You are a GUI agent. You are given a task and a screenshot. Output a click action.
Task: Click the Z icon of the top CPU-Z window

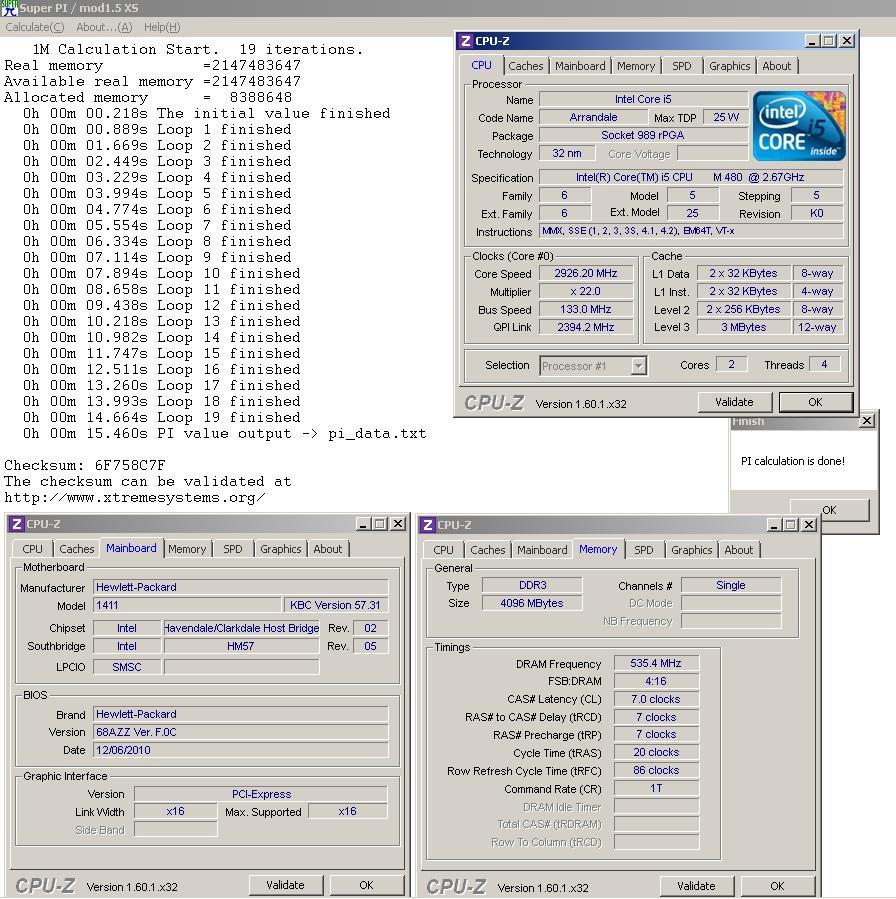[466, 41]
